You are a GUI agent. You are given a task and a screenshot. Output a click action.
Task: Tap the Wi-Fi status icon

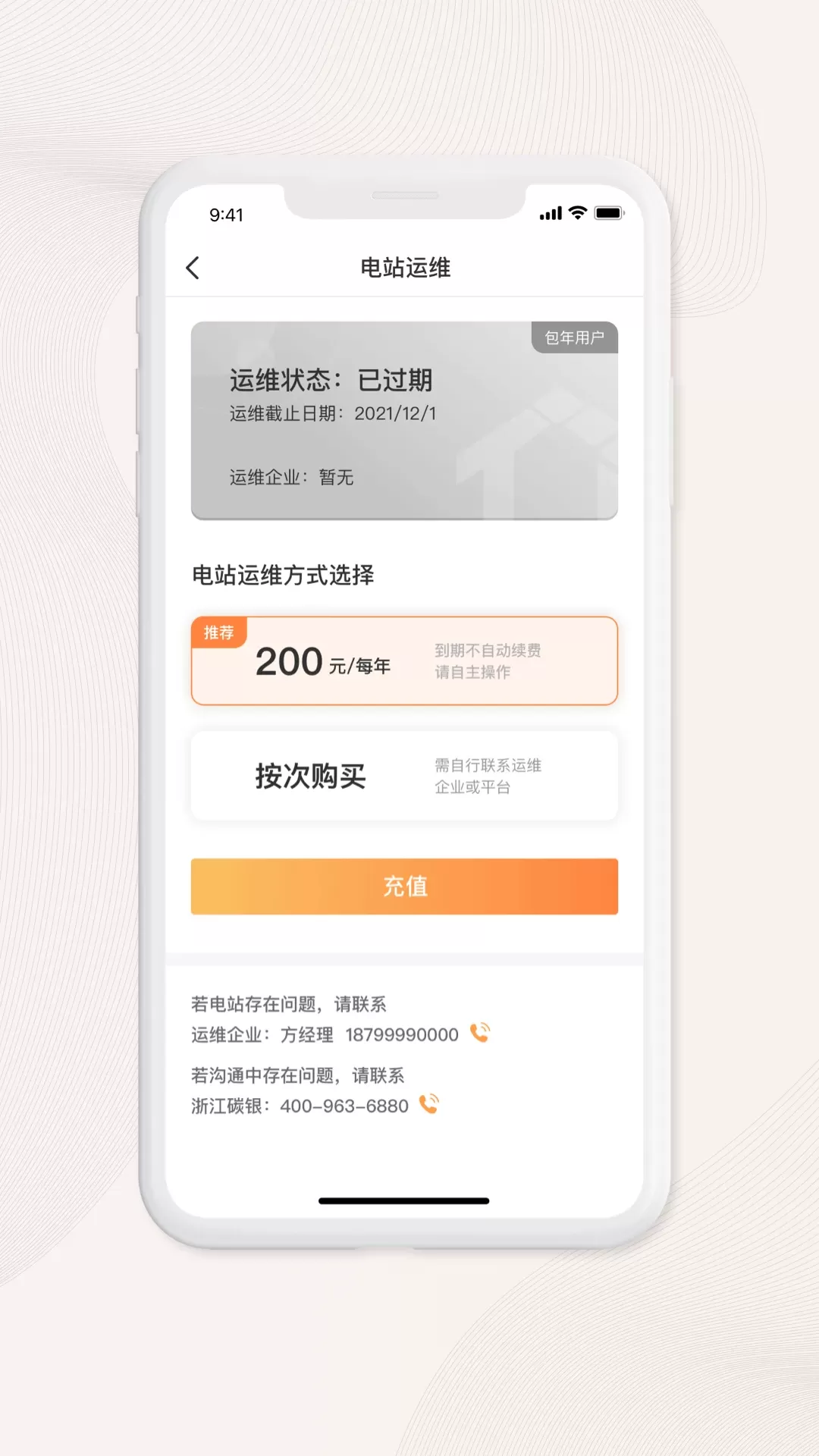578,213
